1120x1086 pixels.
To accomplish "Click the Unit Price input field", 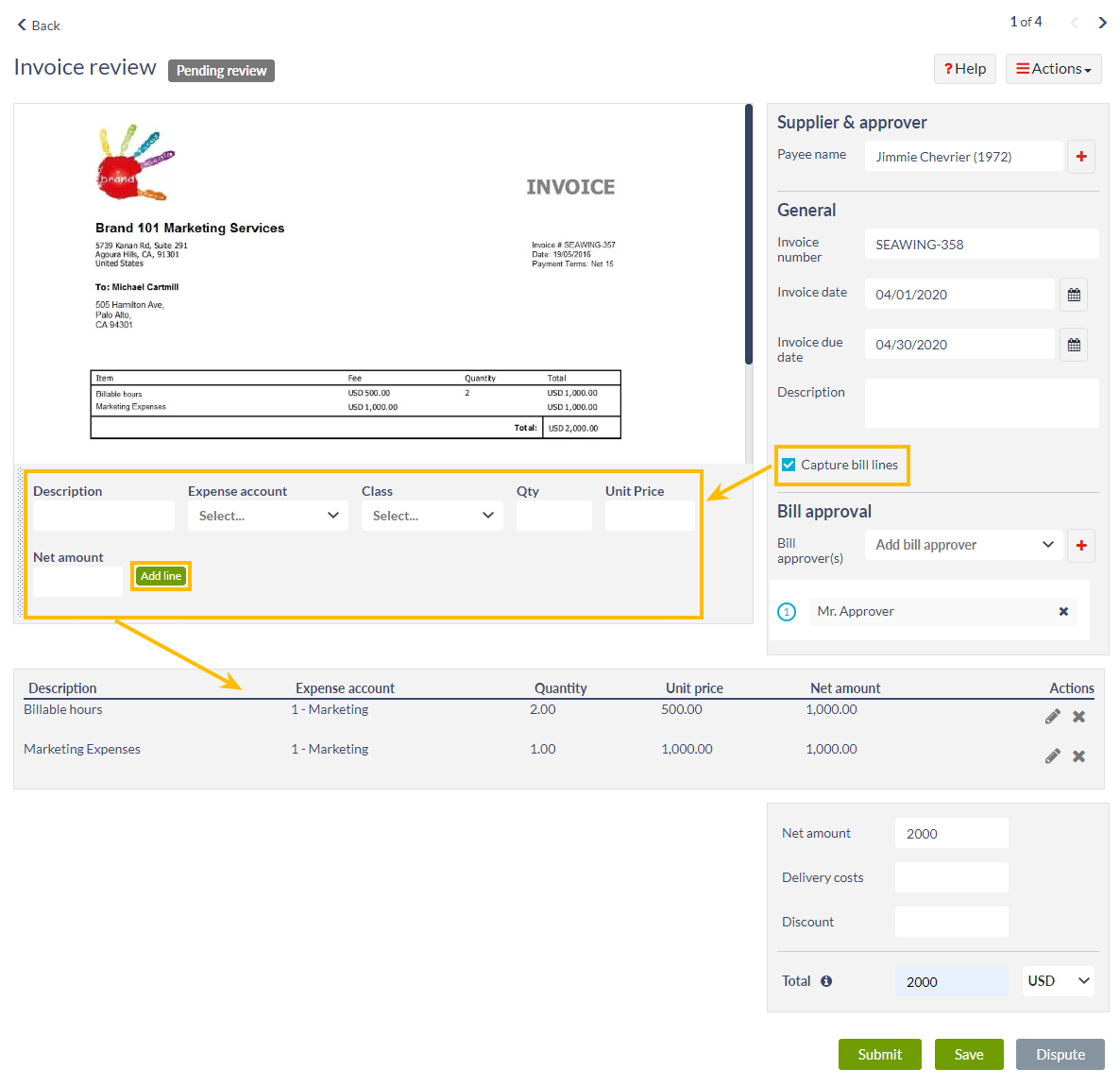I will (650, 516).
